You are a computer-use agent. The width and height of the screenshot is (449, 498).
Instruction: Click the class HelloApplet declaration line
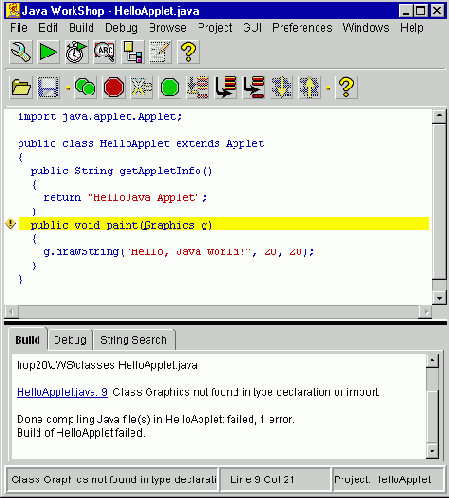[x=141, y=144]
